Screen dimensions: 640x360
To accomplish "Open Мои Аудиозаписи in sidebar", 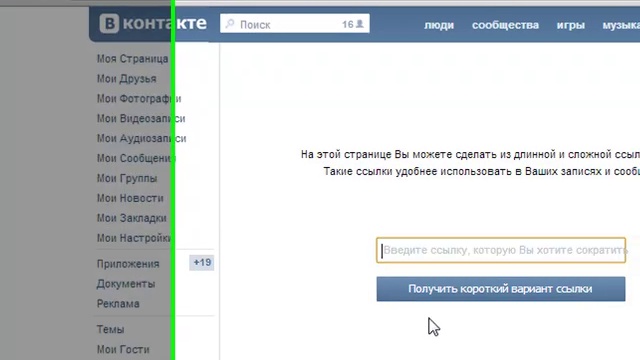I will tap(141, 139).
